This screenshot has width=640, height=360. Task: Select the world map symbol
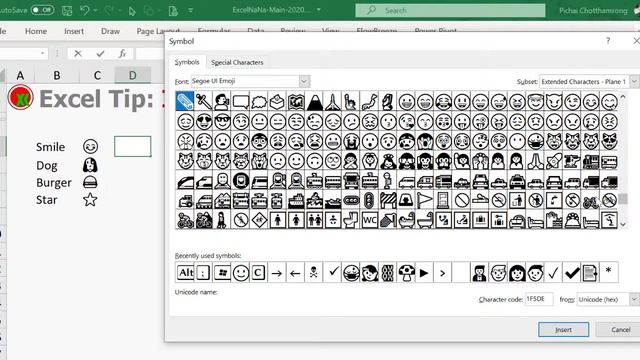296,101
